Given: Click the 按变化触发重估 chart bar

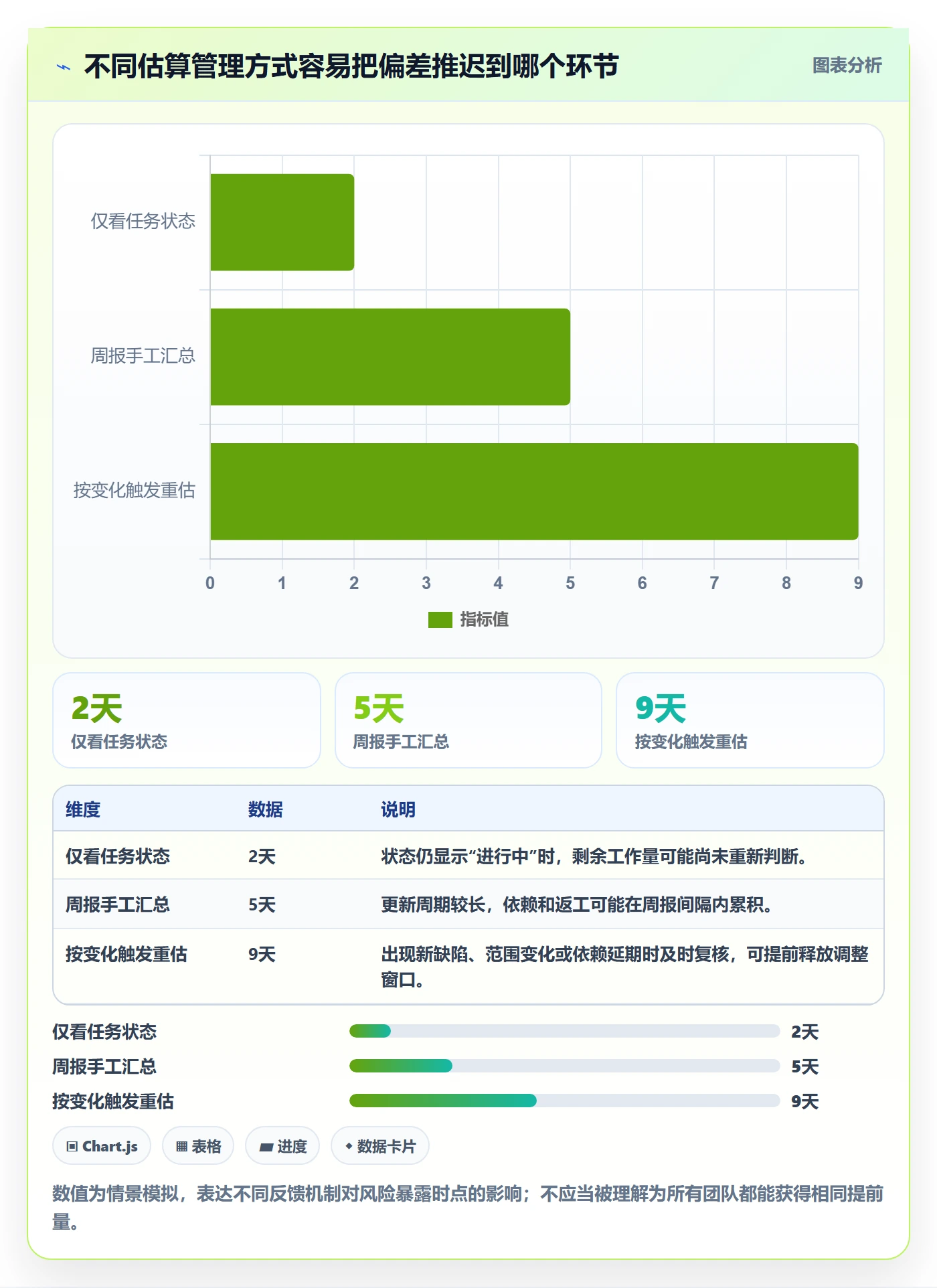Looking at the screenshot, I should click(534, 491).
